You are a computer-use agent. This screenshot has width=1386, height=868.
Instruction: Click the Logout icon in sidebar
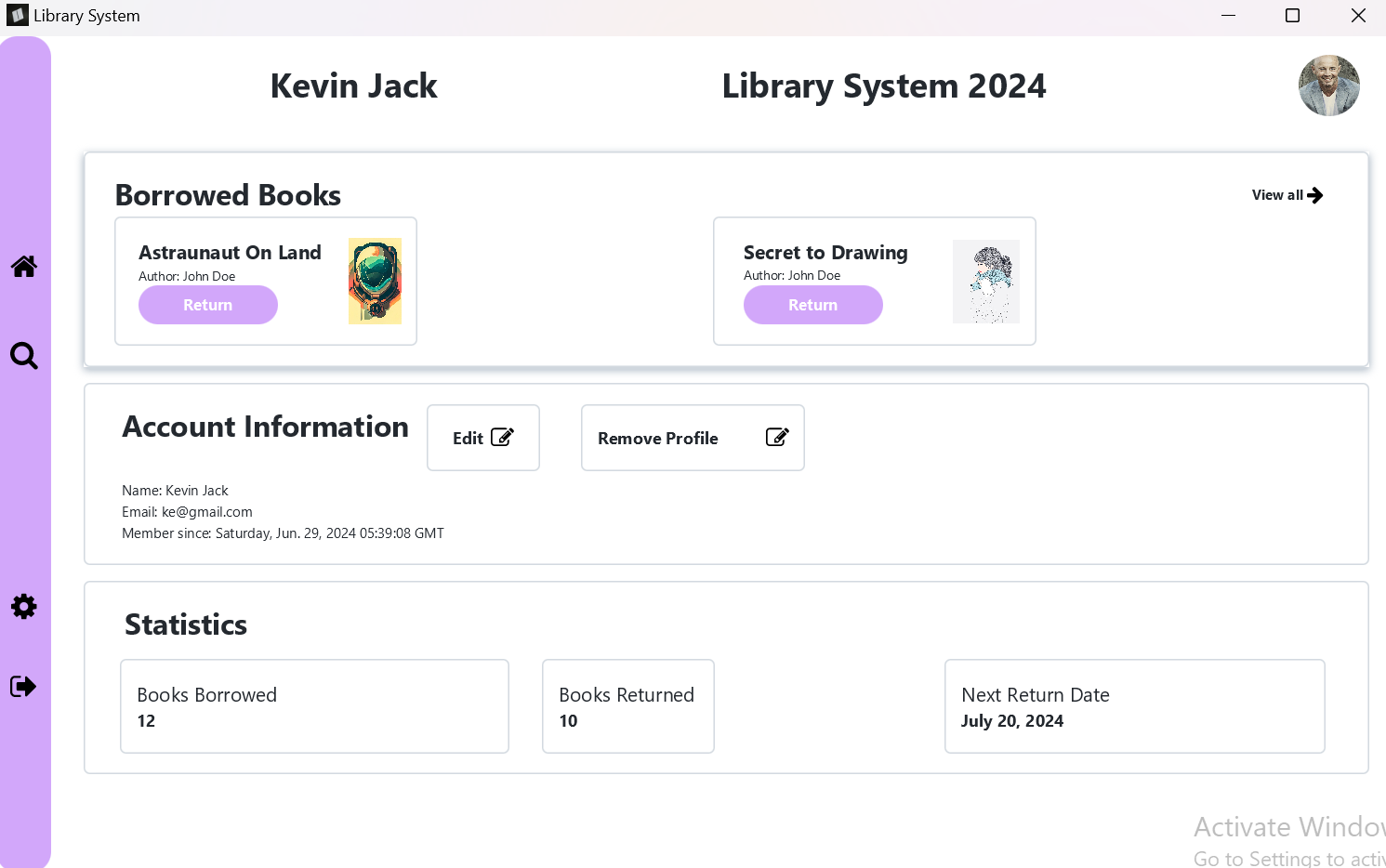(23, 687)
